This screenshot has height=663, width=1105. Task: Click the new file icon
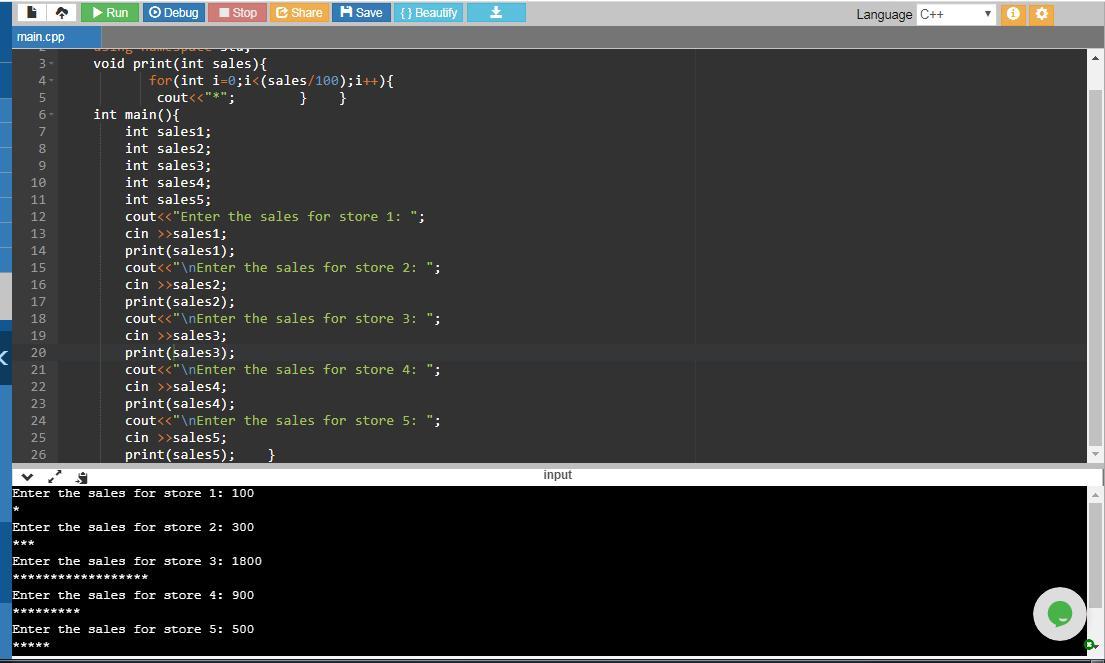click(32, 13)
